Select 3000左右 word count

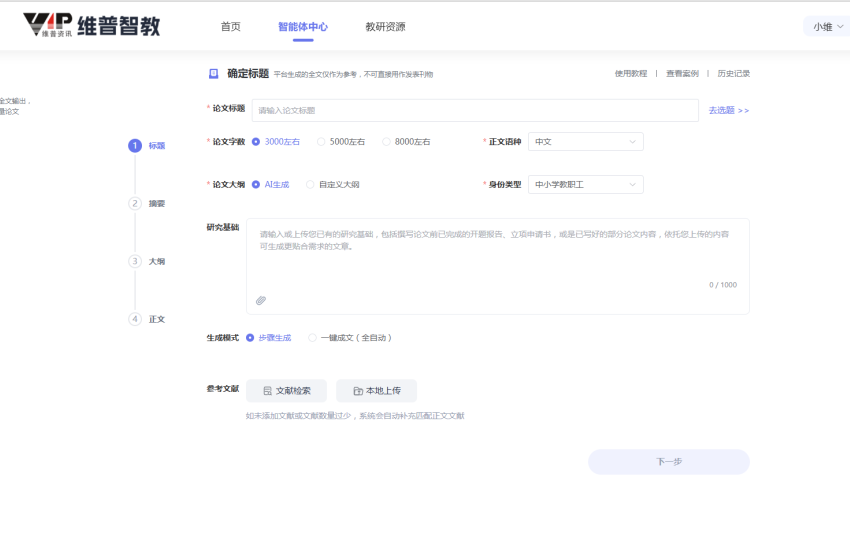pos(276,142)
